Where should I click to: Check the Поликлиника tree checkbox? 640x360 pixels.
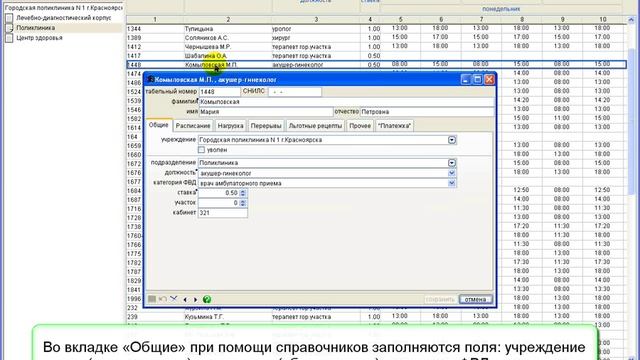click(x=9, y=28)
